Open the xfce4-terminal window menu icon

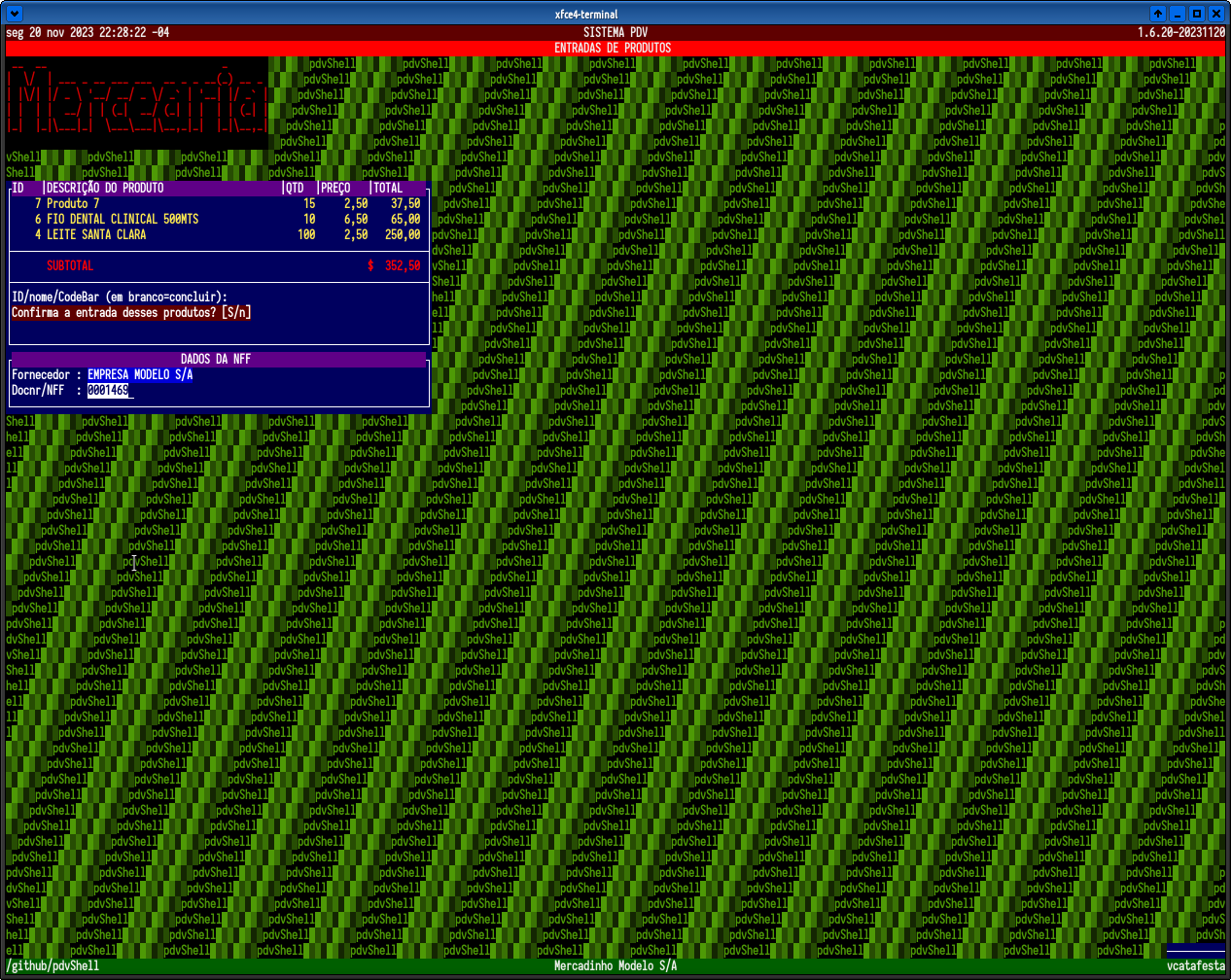pos(15,14)
